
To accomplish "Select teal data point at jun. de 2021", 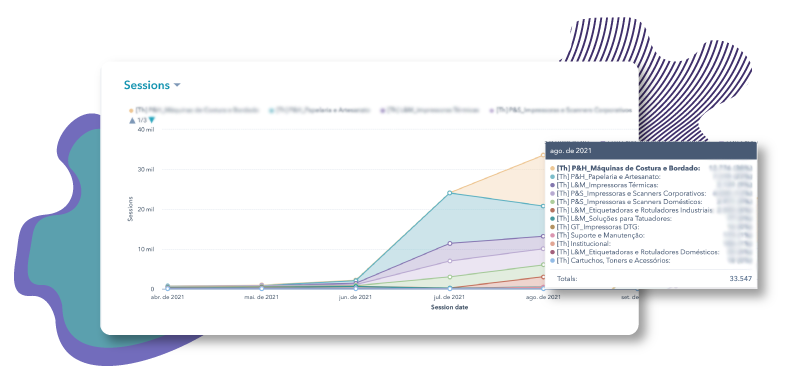I will tap(356, 281).
